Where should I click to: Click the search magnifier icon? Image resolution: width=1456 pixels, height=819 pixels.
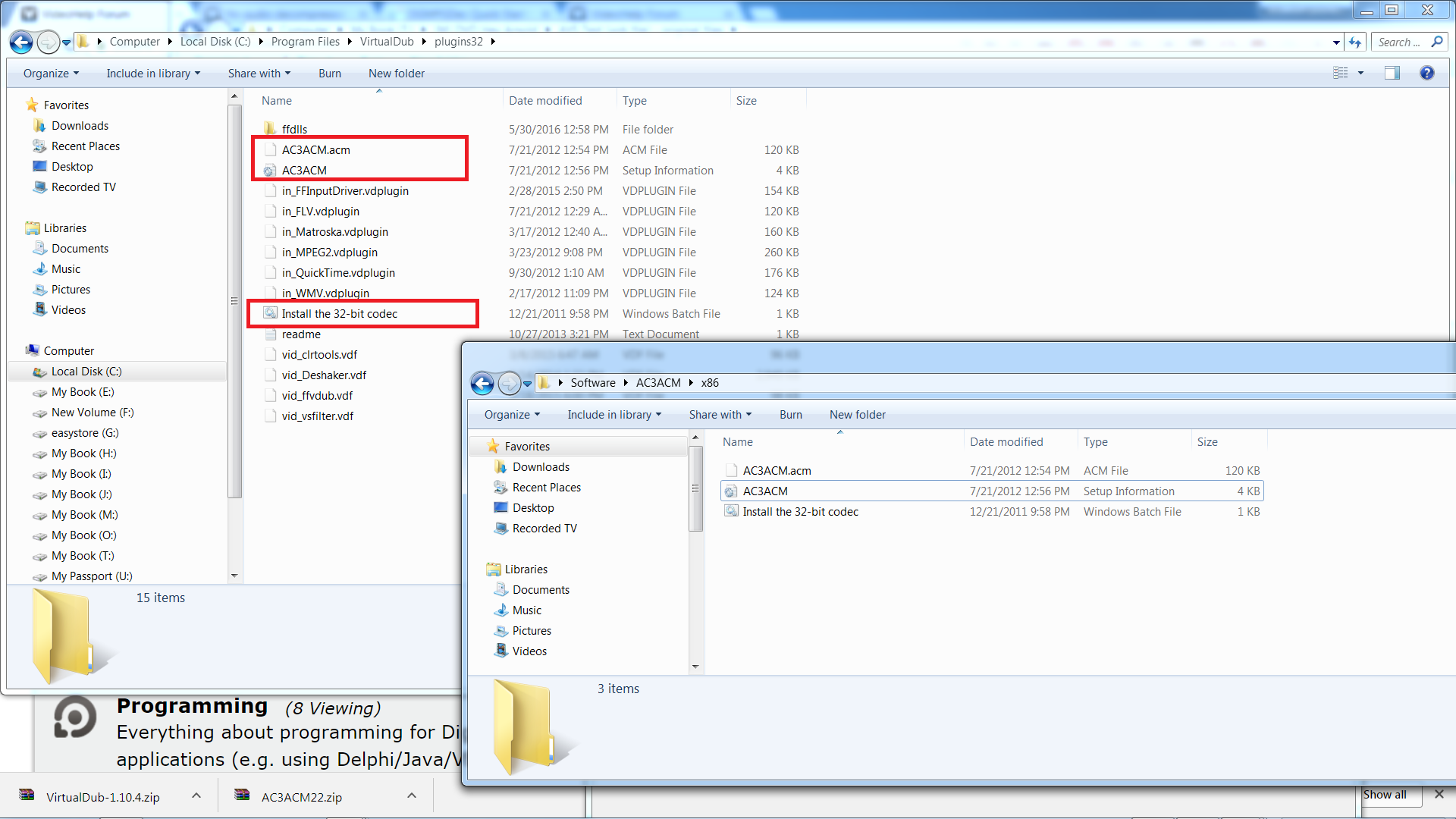click(x=1436, y=42)
